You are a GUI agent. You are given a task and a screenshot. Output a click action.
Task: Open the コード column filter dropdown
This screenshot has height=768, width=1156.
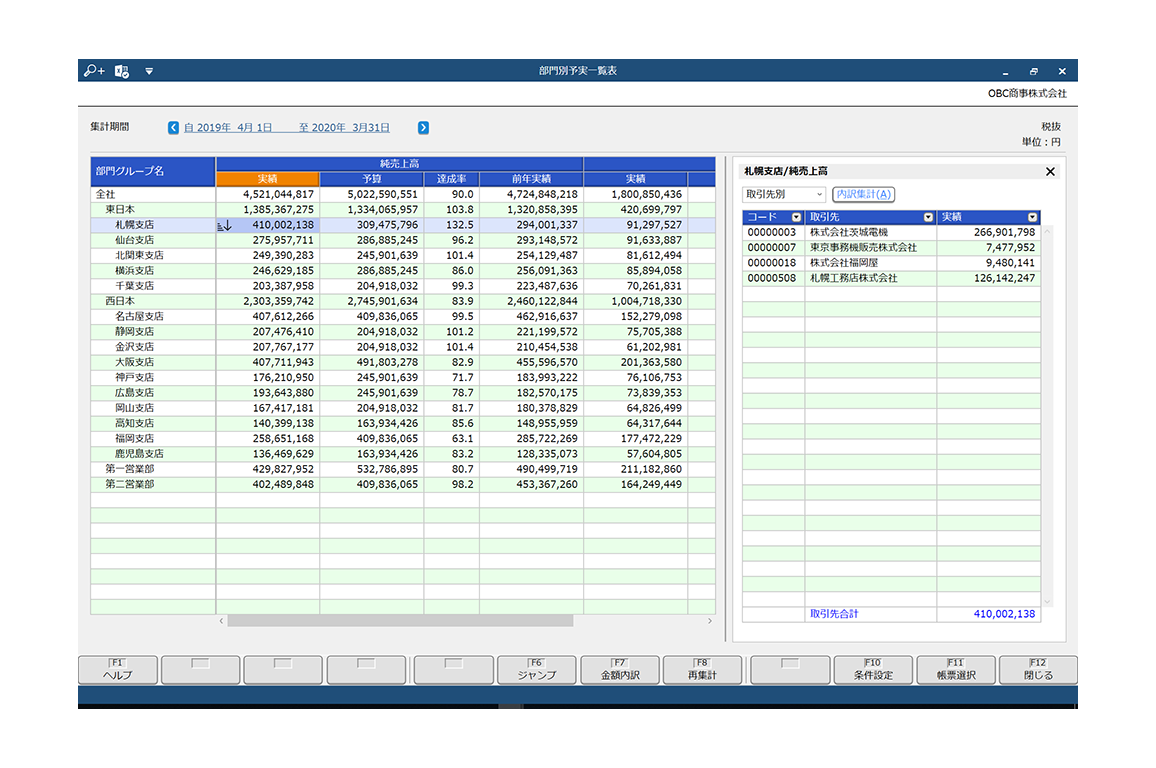point(796,217)
